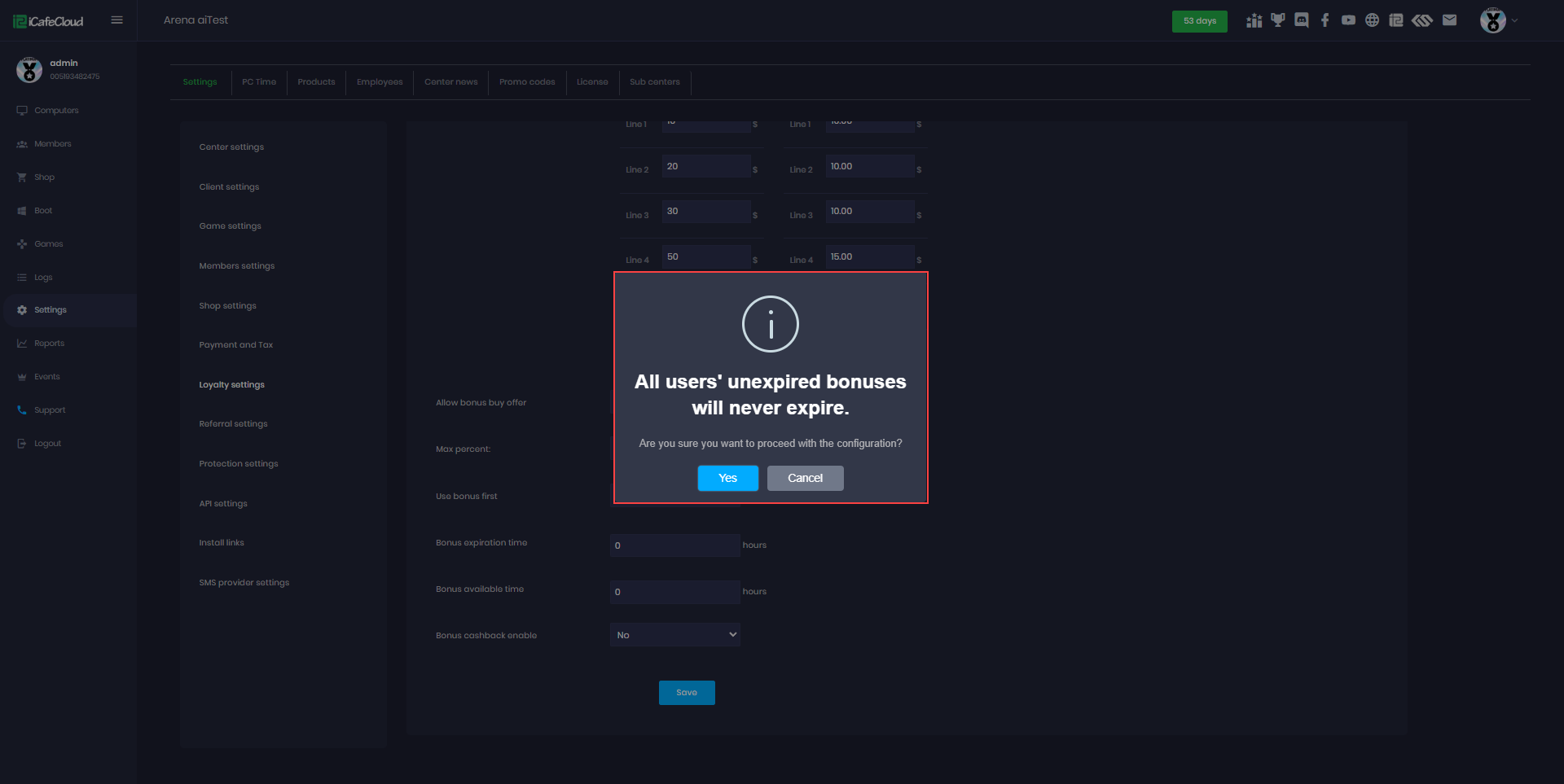Click the Line 4 field showing 50
This screenshot has width=1564, height=784.
(x=706, y=256)
